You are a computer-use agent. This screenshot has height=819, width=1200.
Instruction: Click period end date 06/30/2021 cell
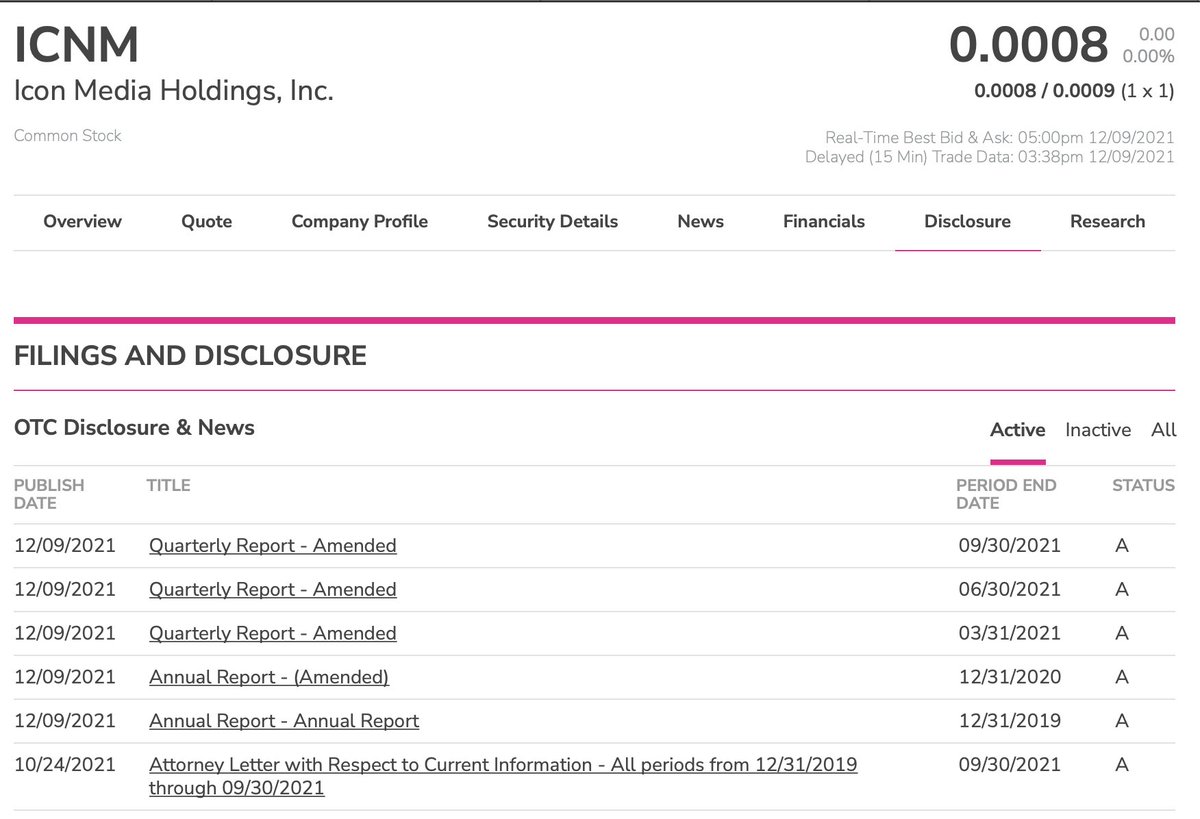pos(1009,590)
